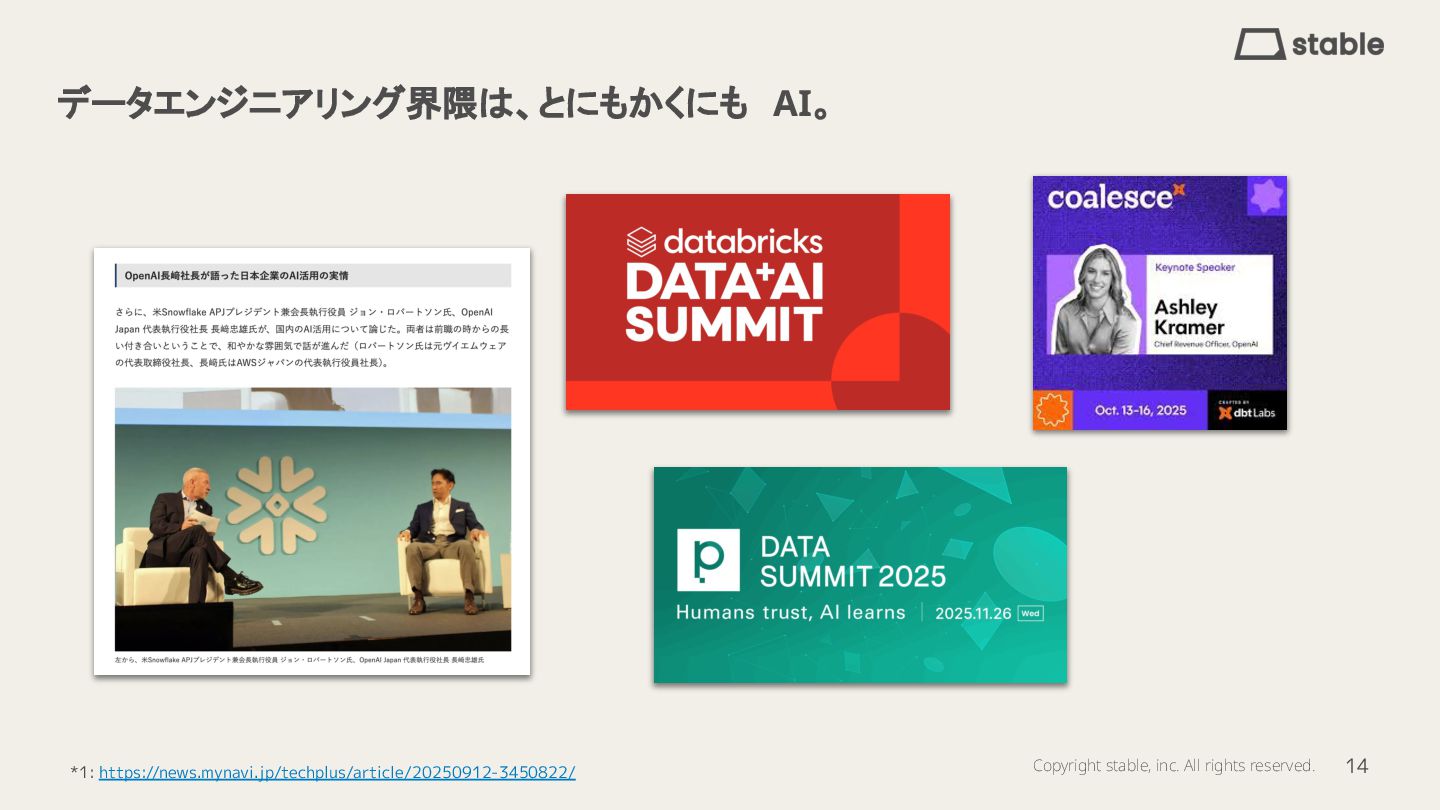Click the orange starburst icon on coalesce card
1440x810 pixels.
pos(1053,411)
